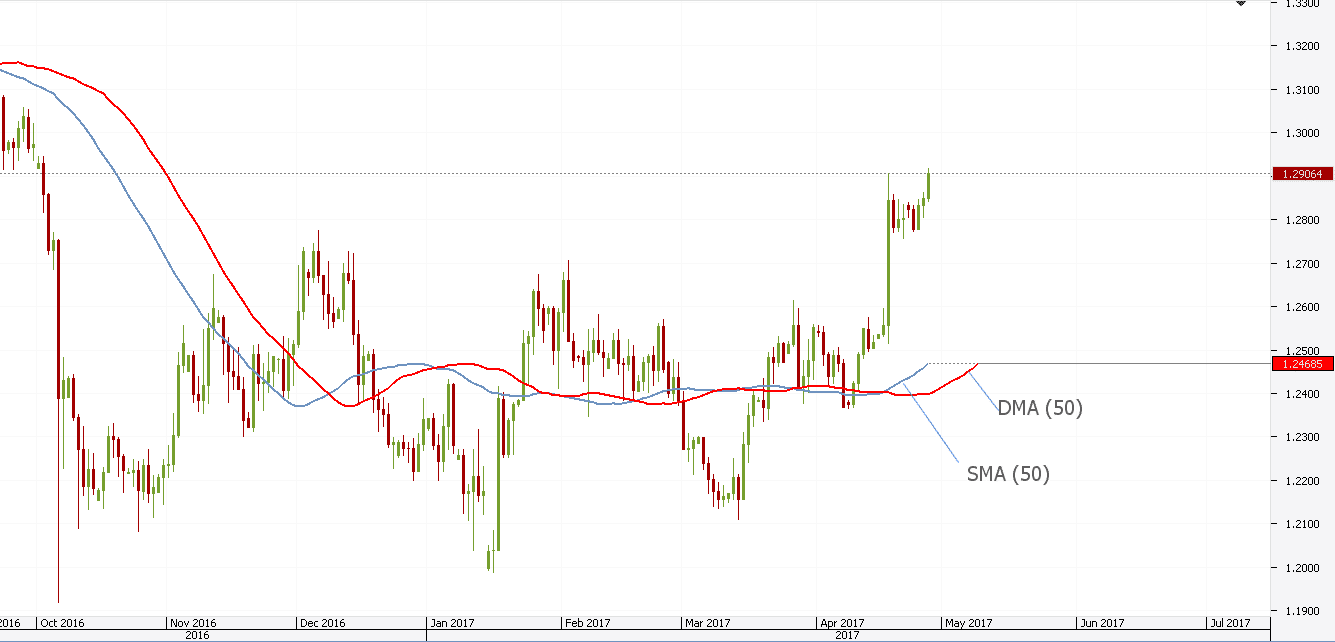Select the DMA (50) chart label
Image resolution: width=1335 pixels, height=642 pixels.
pos(1040,408)
